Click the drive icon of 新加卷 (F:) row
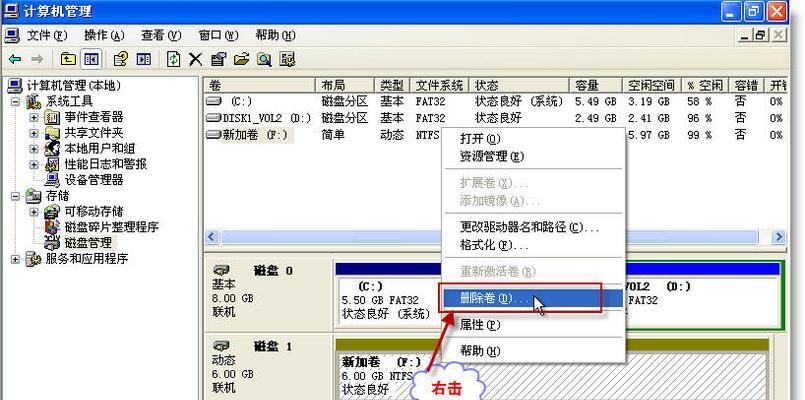 [x=213, y=135]
